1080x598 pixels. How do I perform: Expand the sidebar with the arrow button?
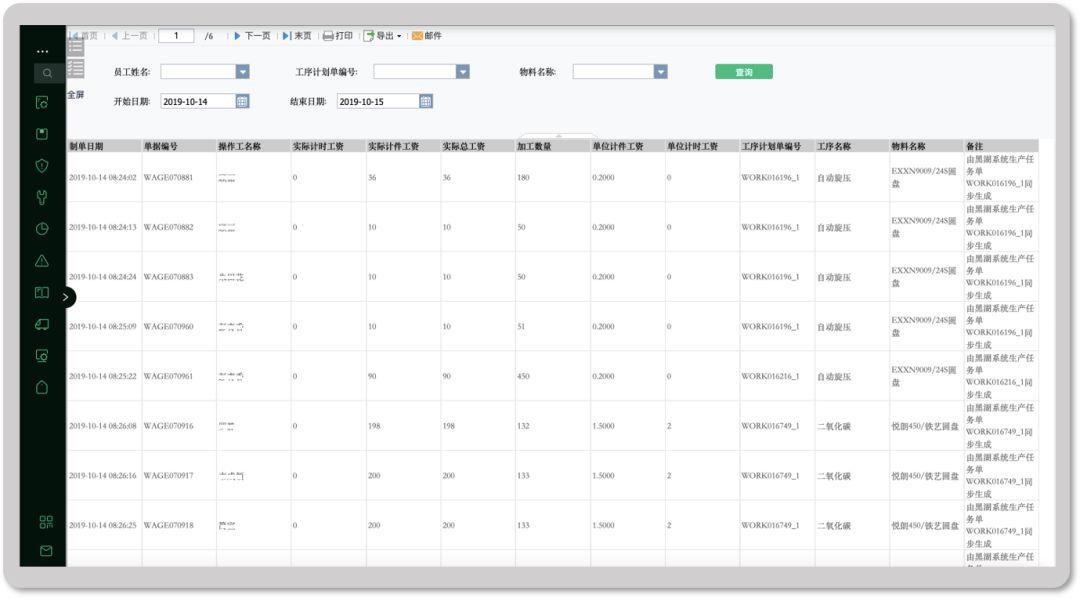tap(66, 297)
